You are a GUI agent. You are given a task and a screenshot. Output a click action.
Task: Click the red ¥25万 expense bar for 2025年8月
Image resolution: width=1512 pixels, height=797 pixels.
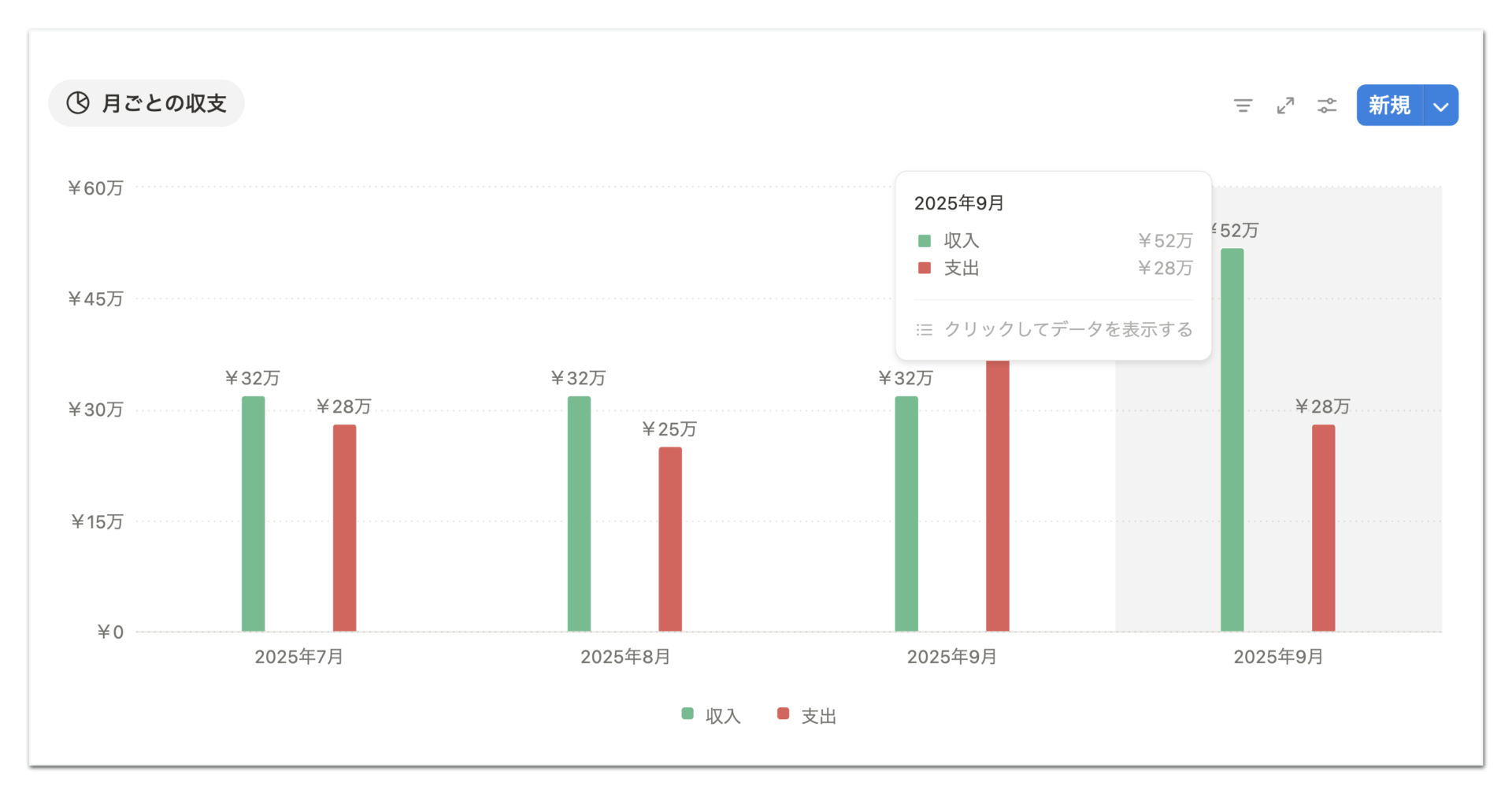click(x=670, y=539)
